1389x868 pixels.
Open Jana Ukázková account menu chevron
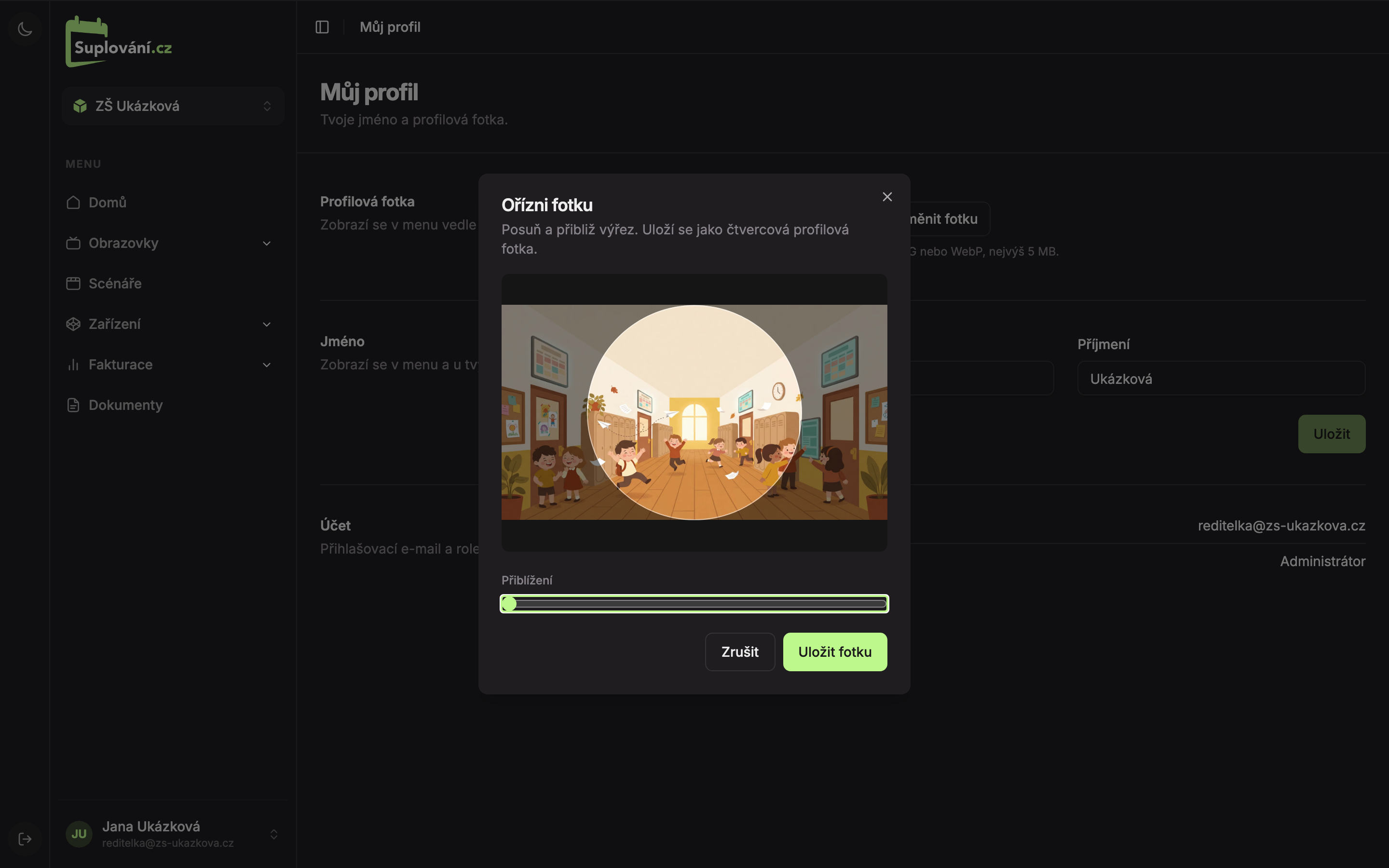pyautogui.click(x=274, y=834)
